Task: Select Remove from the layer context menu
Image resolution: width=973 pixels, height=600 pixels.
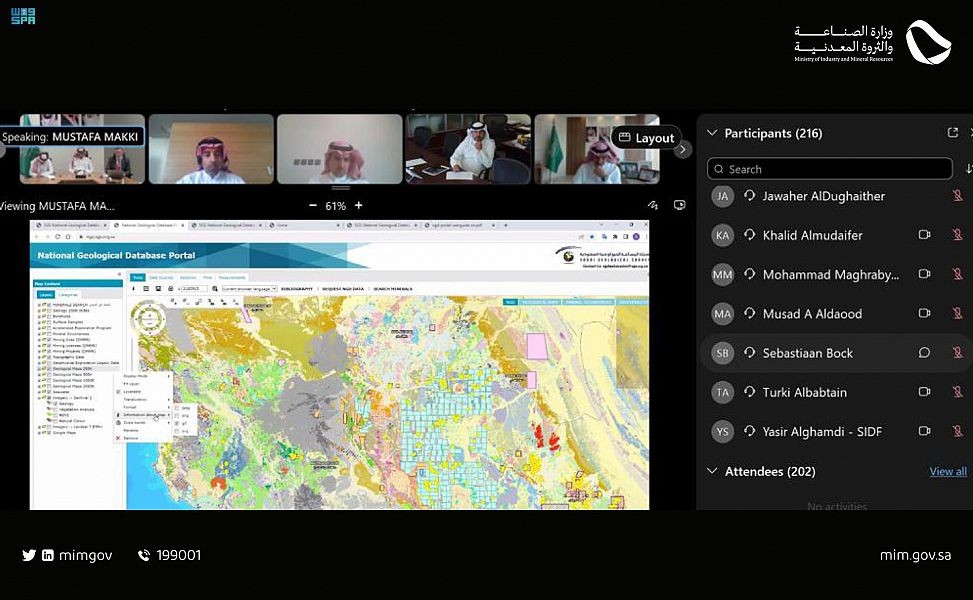Action: pyautogui.click(x=131, y=438)
